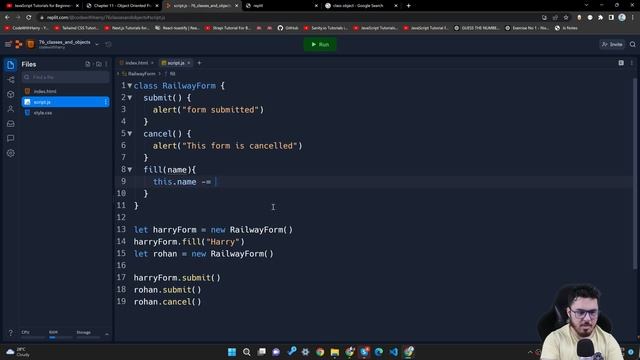Open the Files panel three-dot menu
Screen dimensions: 640x360
[107, 64]
